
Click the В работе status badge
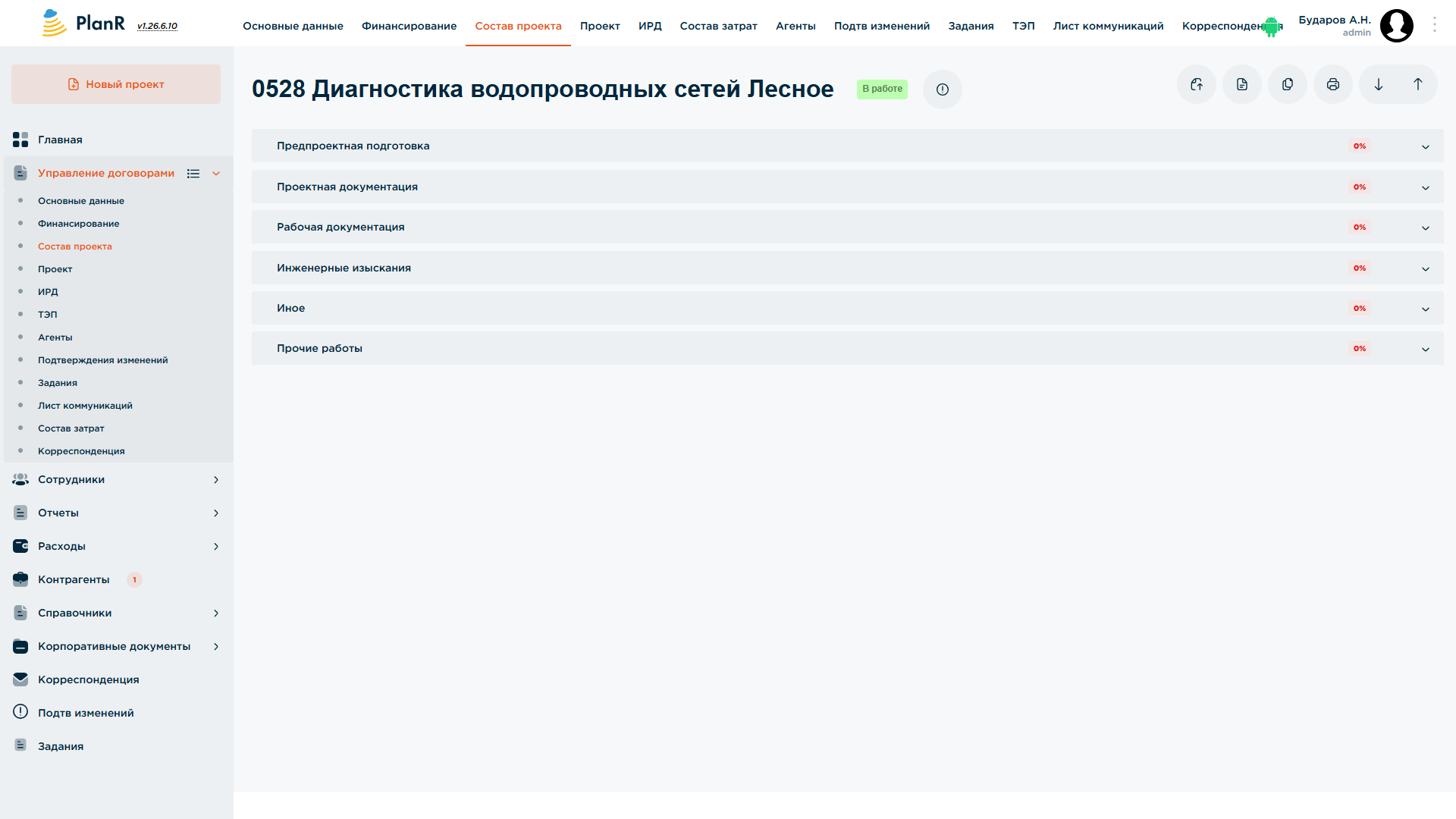pos(882,89)
